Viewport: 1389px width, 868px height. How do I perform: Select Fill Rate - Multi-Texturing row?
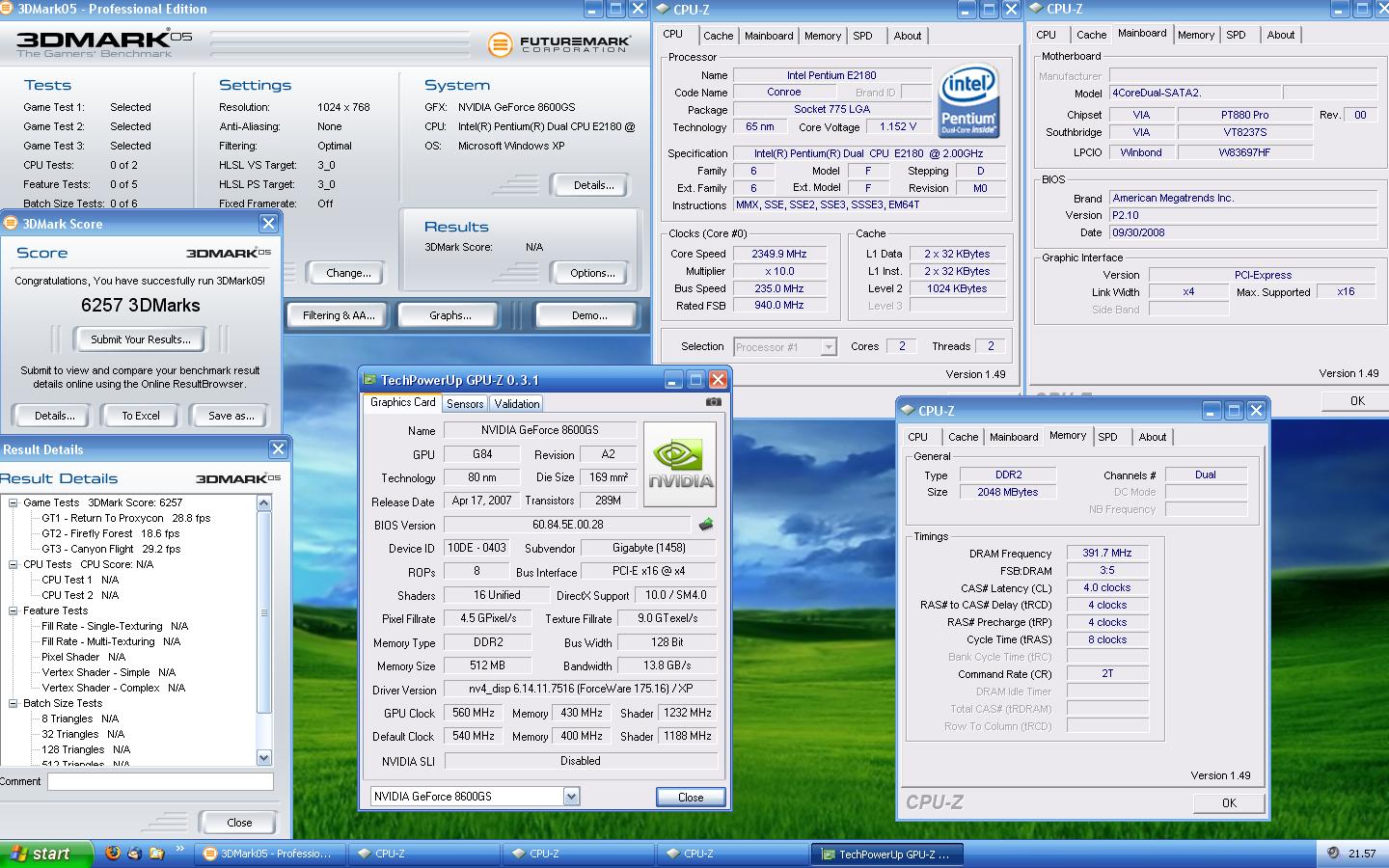click(110, 641)
